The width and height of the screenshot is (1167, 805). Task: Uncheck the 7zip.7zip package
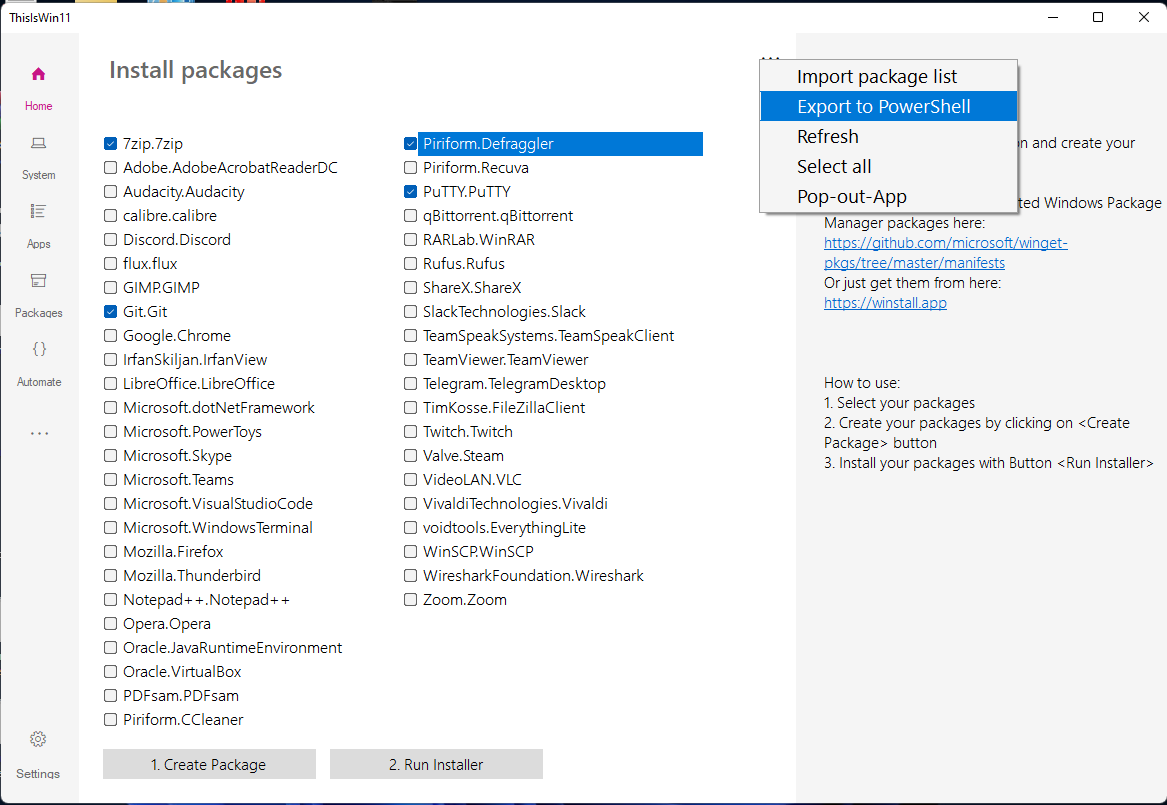coord(110,144)
